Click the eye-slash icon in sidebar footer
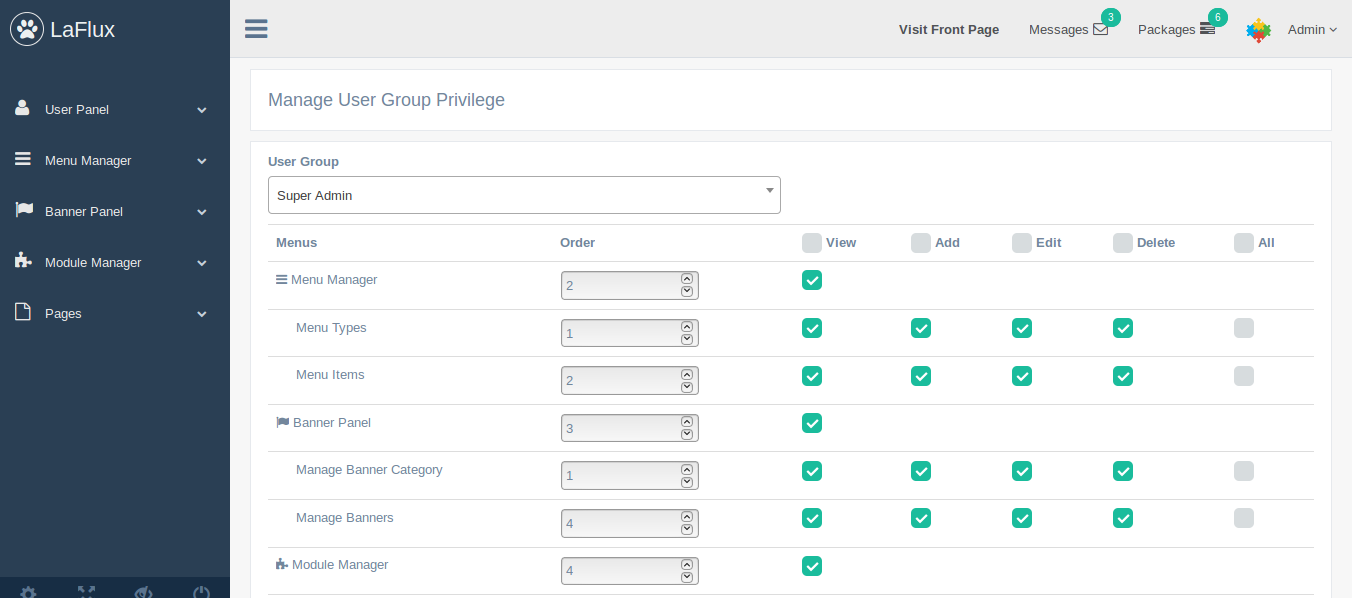This screenshot has height=598, width=1352. [x=144, y=592]
